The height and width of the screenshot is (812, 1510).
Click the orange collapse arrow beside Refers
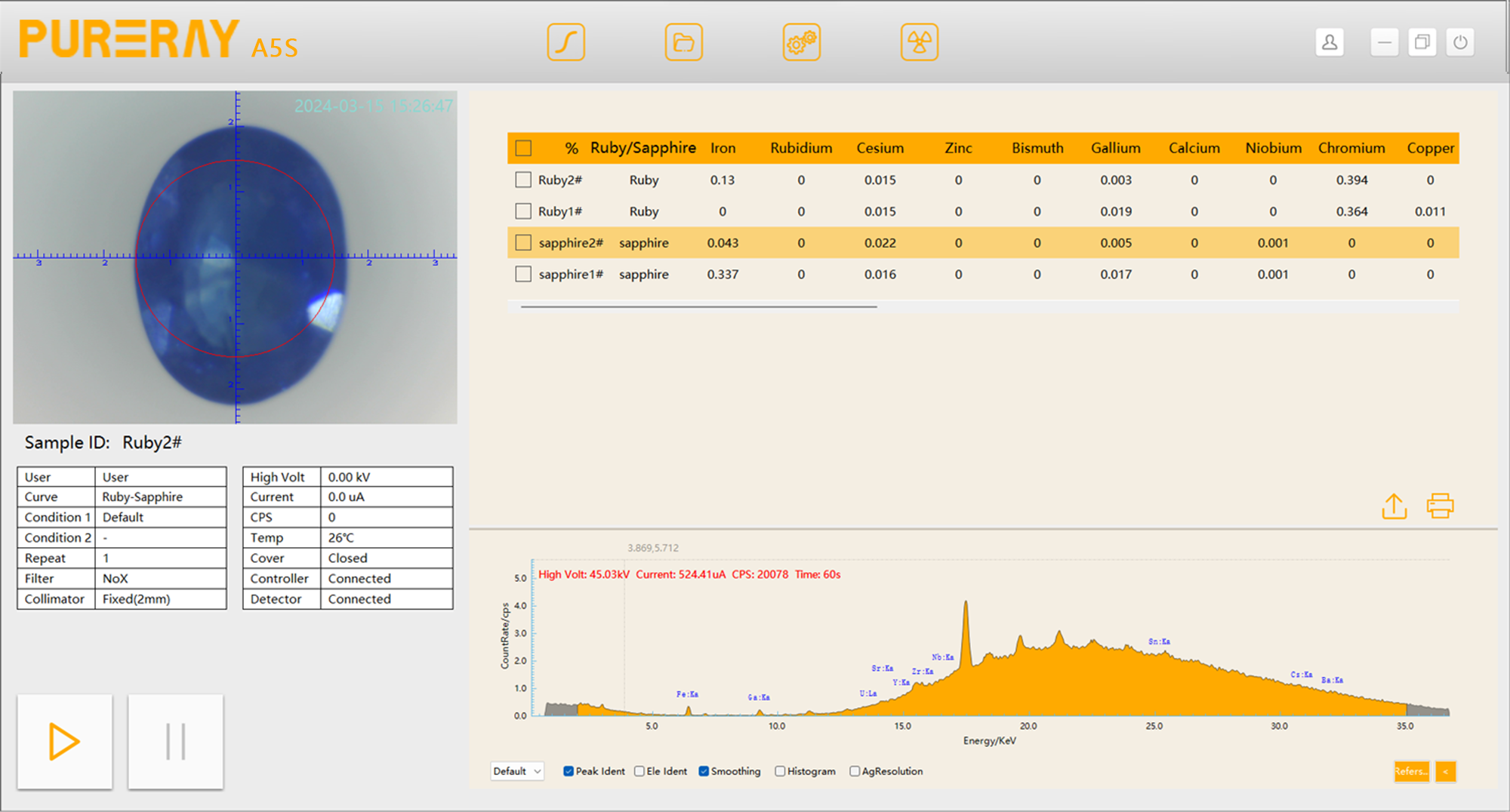(1445, 771)
